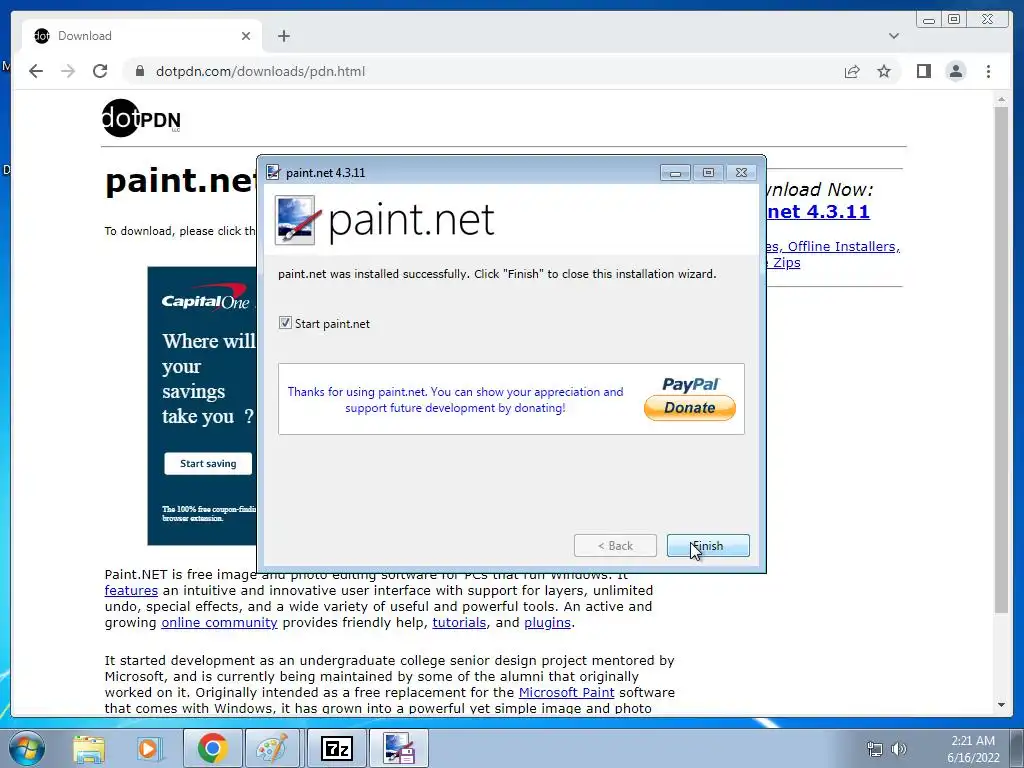
Task: Open the Microsoft Paint link
Action: click(566, 692)
